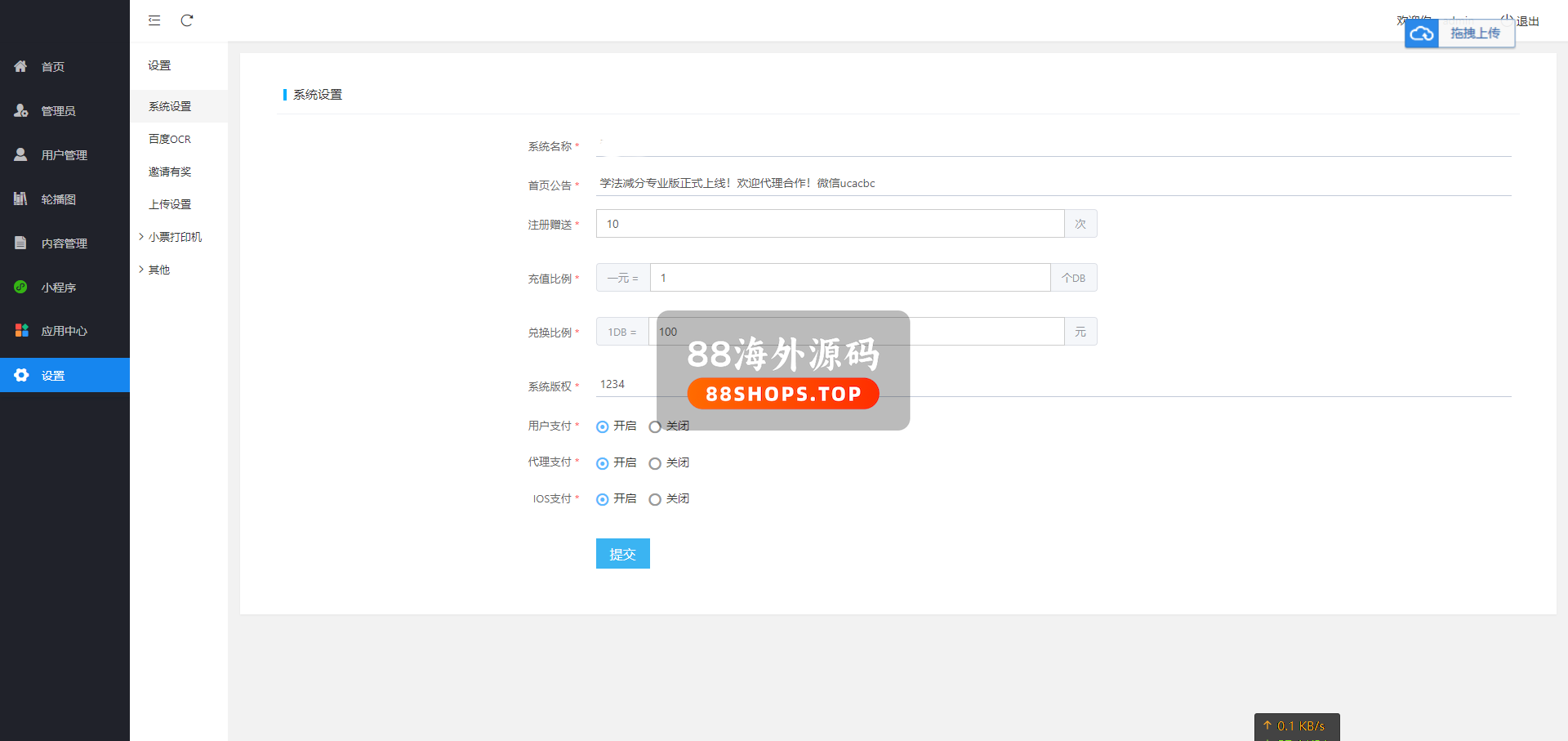
Task: Select 关闭 for 用户支付
Action: (x=655, y=426)
